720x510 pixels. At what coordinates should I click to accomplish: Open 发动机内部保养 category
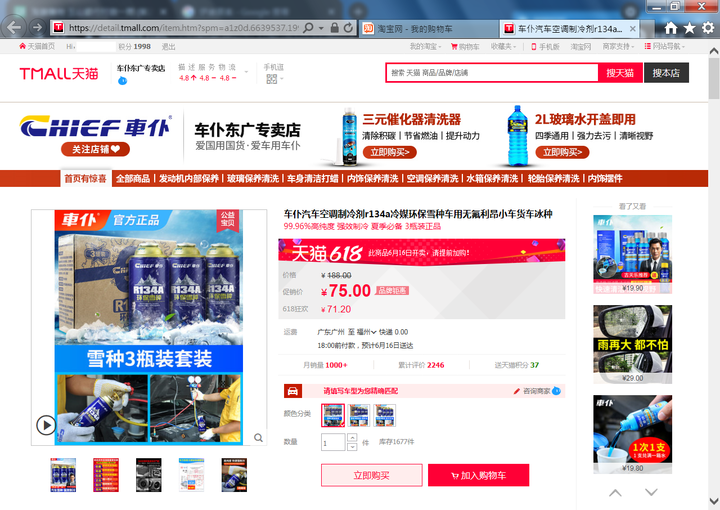(189, 179)
